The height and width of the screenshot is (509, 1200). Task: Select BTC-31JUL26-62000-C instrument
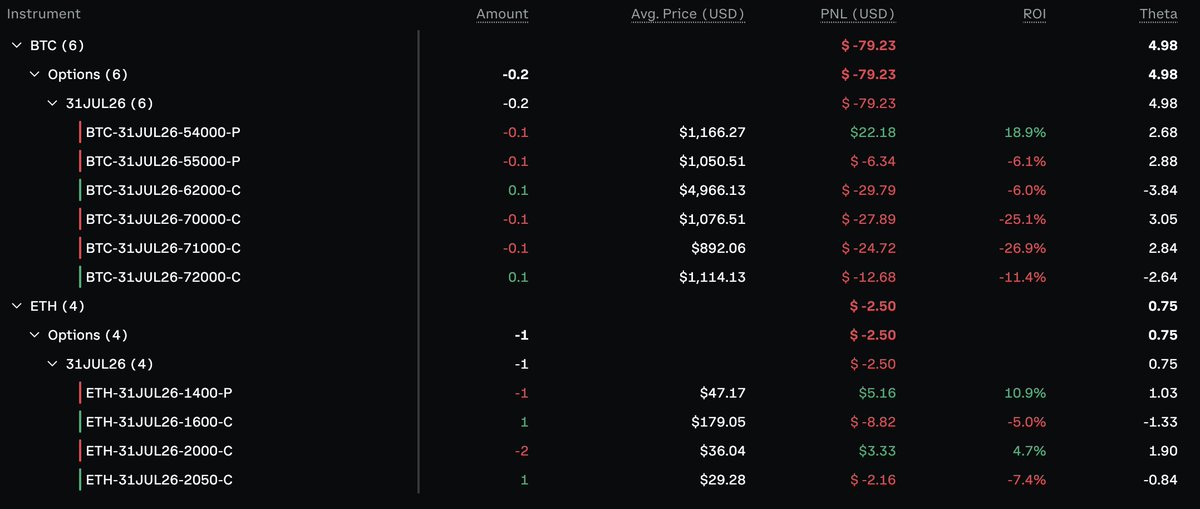163,190
